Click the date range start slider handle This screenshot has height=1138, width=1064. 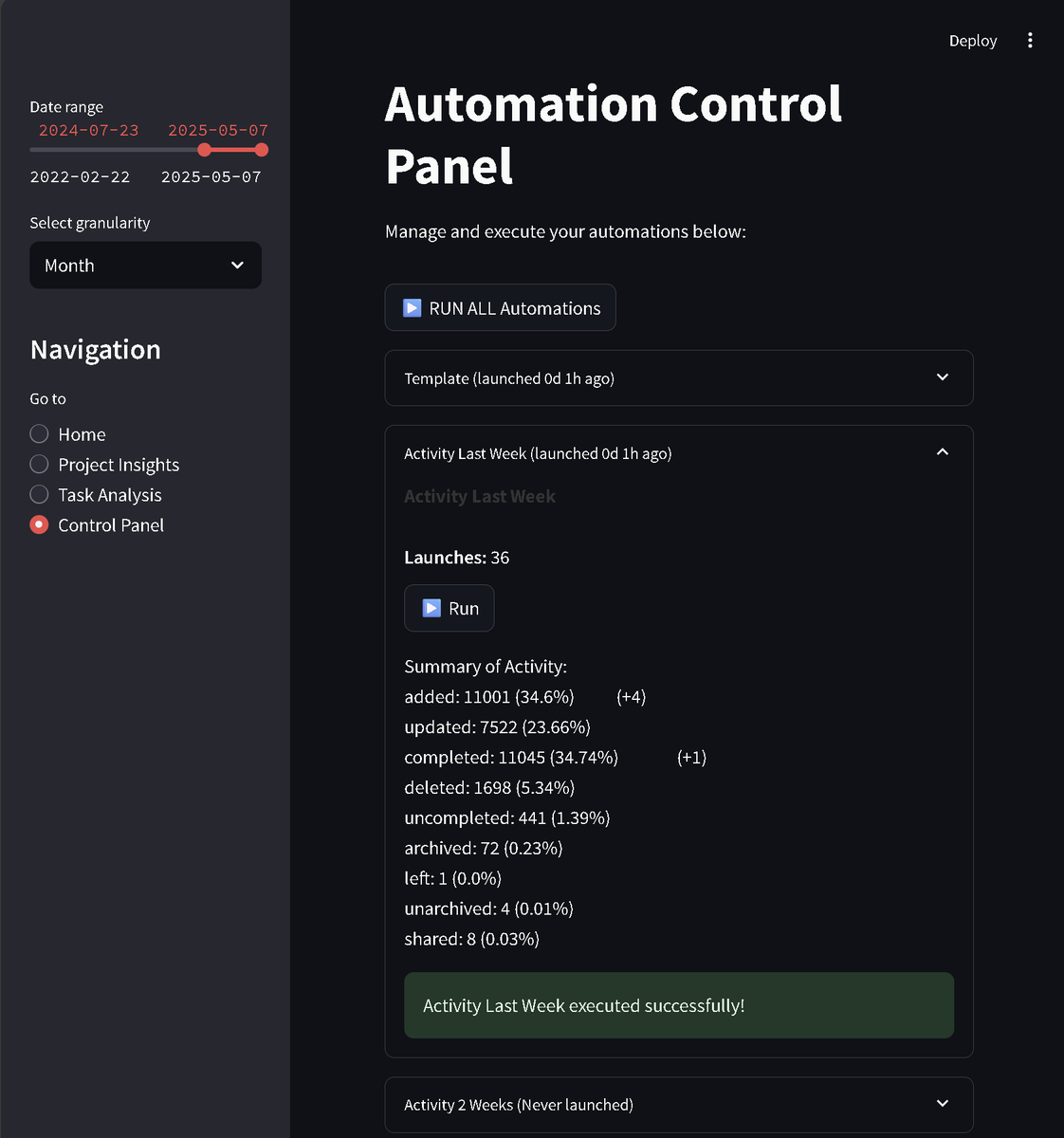pos(204,150)
